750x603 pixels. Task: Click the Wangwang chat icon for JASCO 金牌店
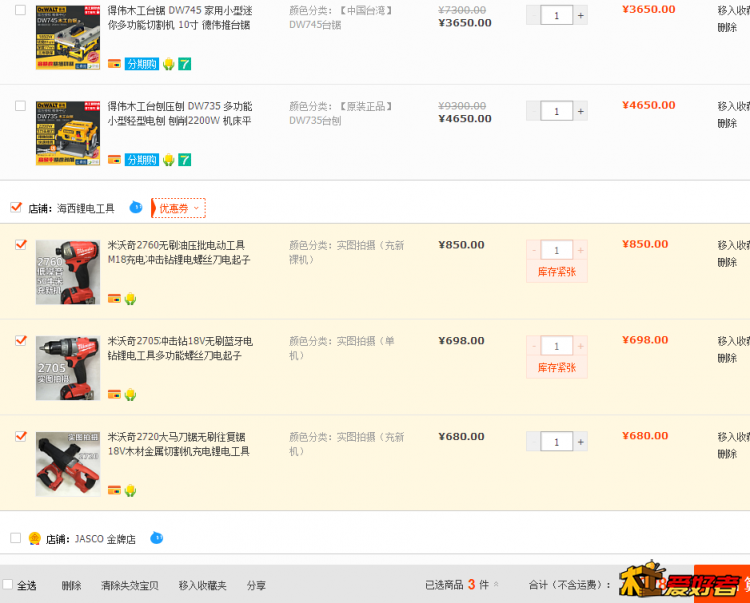pyautogui.click(x=156, y=538)
